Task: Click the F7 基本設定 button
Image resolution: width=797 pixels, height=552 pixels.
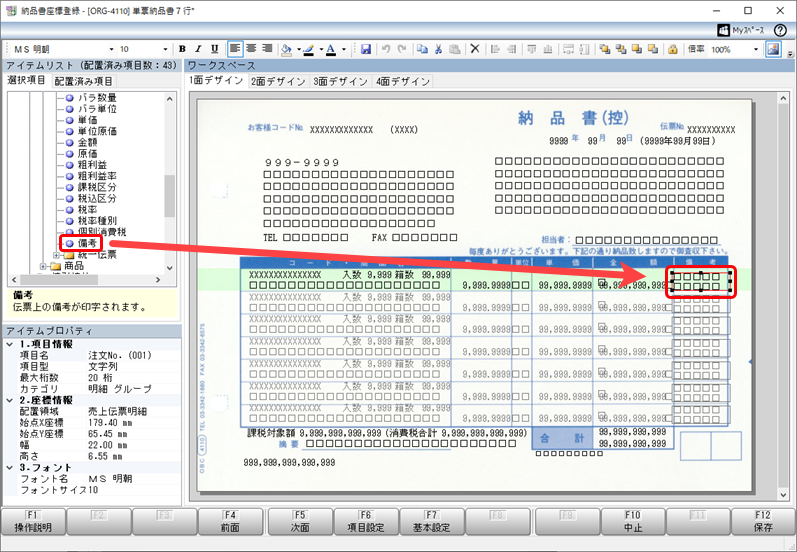Action: pyautogui.click(x=431, y=521)
